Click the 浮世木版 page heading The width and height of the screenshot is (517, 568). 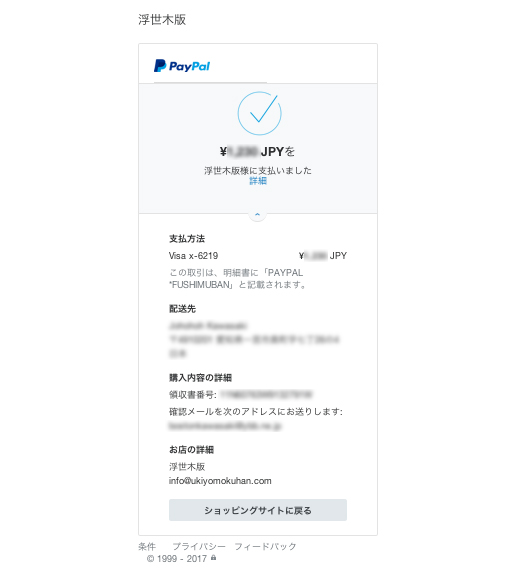click(x=162, y=20)
